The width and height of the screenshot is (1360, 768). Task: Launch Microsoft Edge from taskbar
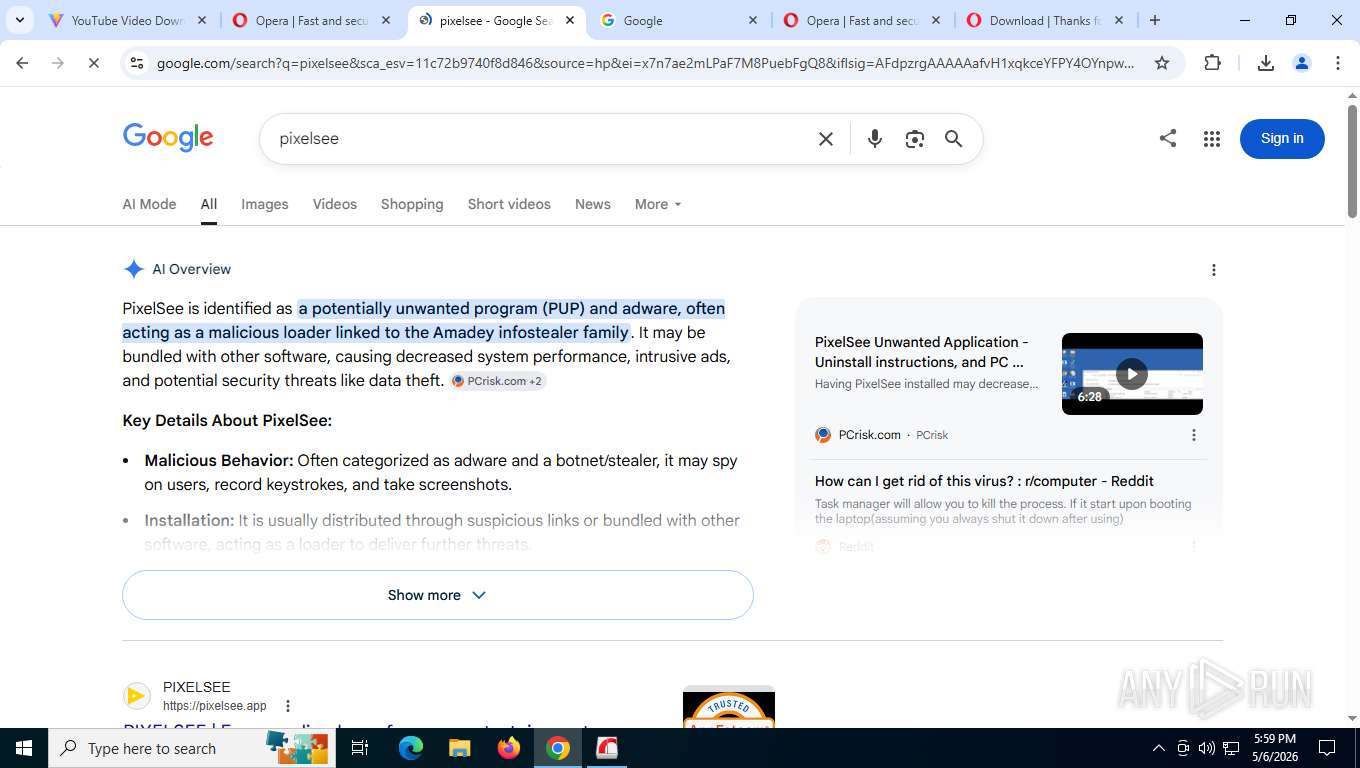tap(411, 748)
